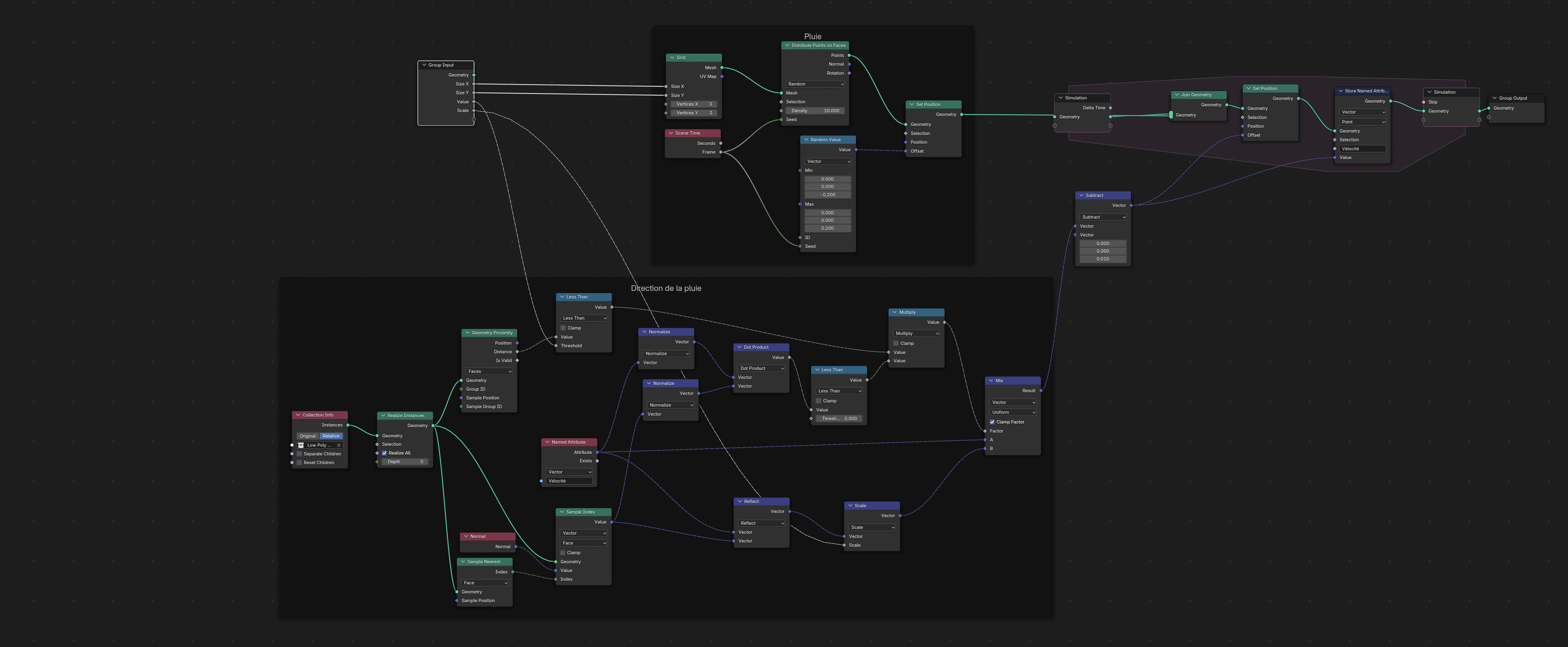This screenshot has height=647, width=1568.
Task: Click the Depth 0 value field
Action: (405, 462)
